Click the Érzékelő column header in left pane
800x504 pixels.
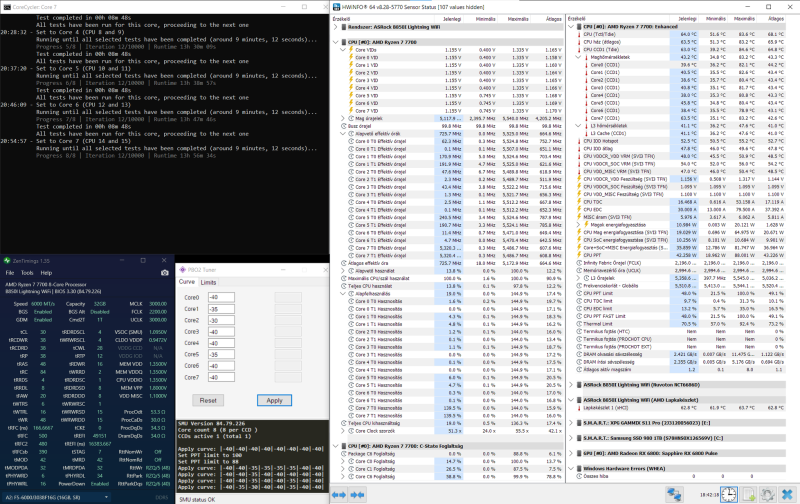click(341, 19)
